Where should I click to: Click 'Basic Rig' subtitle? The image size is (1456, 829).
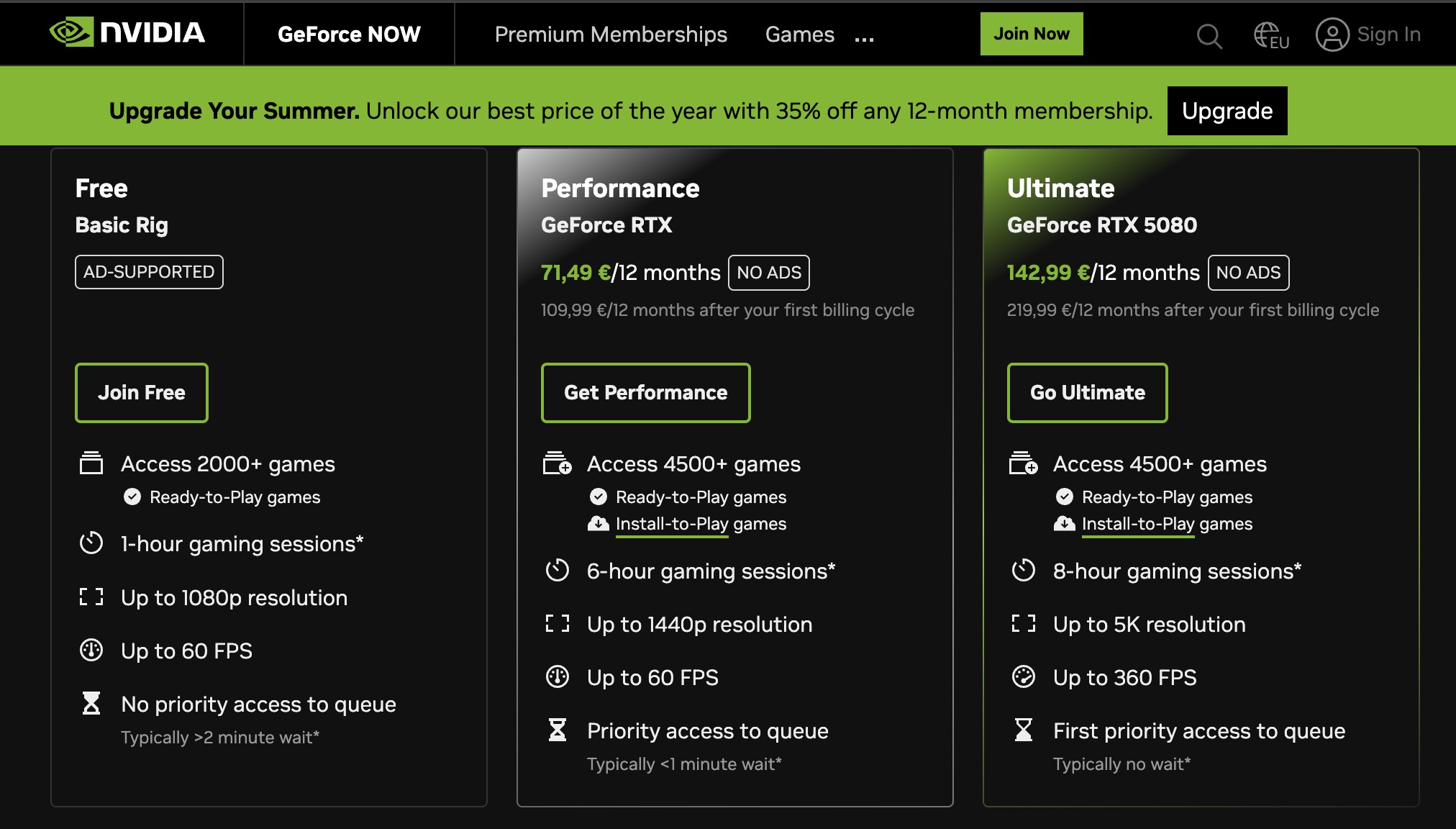(x=122, y=225)
